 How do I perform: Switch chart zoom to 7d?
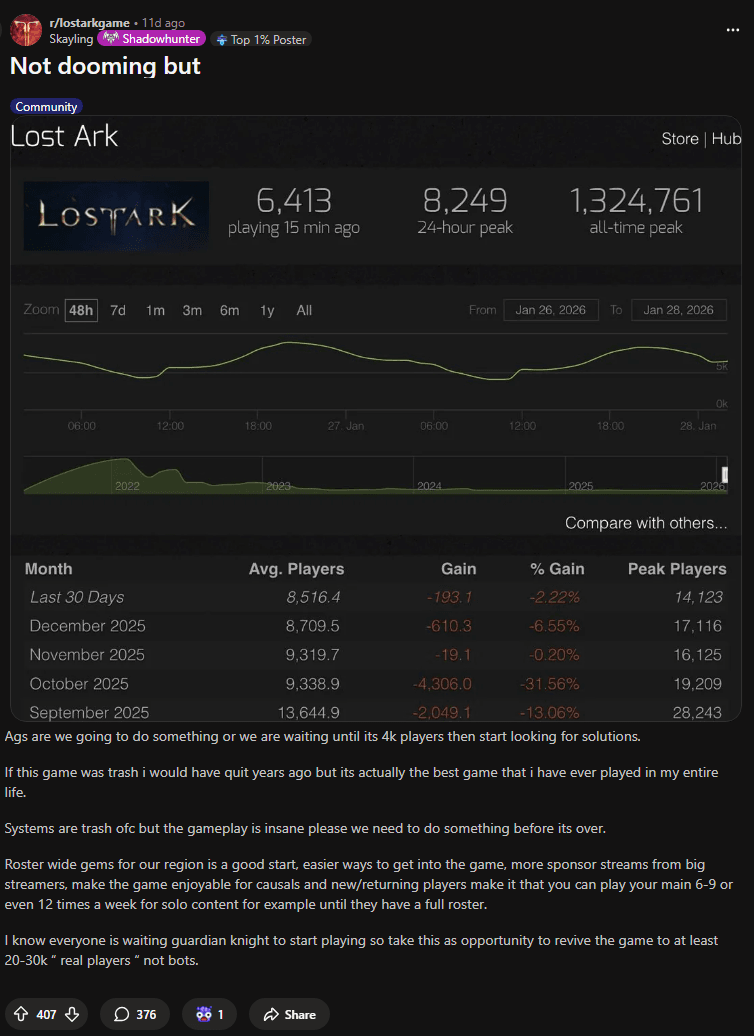coord(118,310)
